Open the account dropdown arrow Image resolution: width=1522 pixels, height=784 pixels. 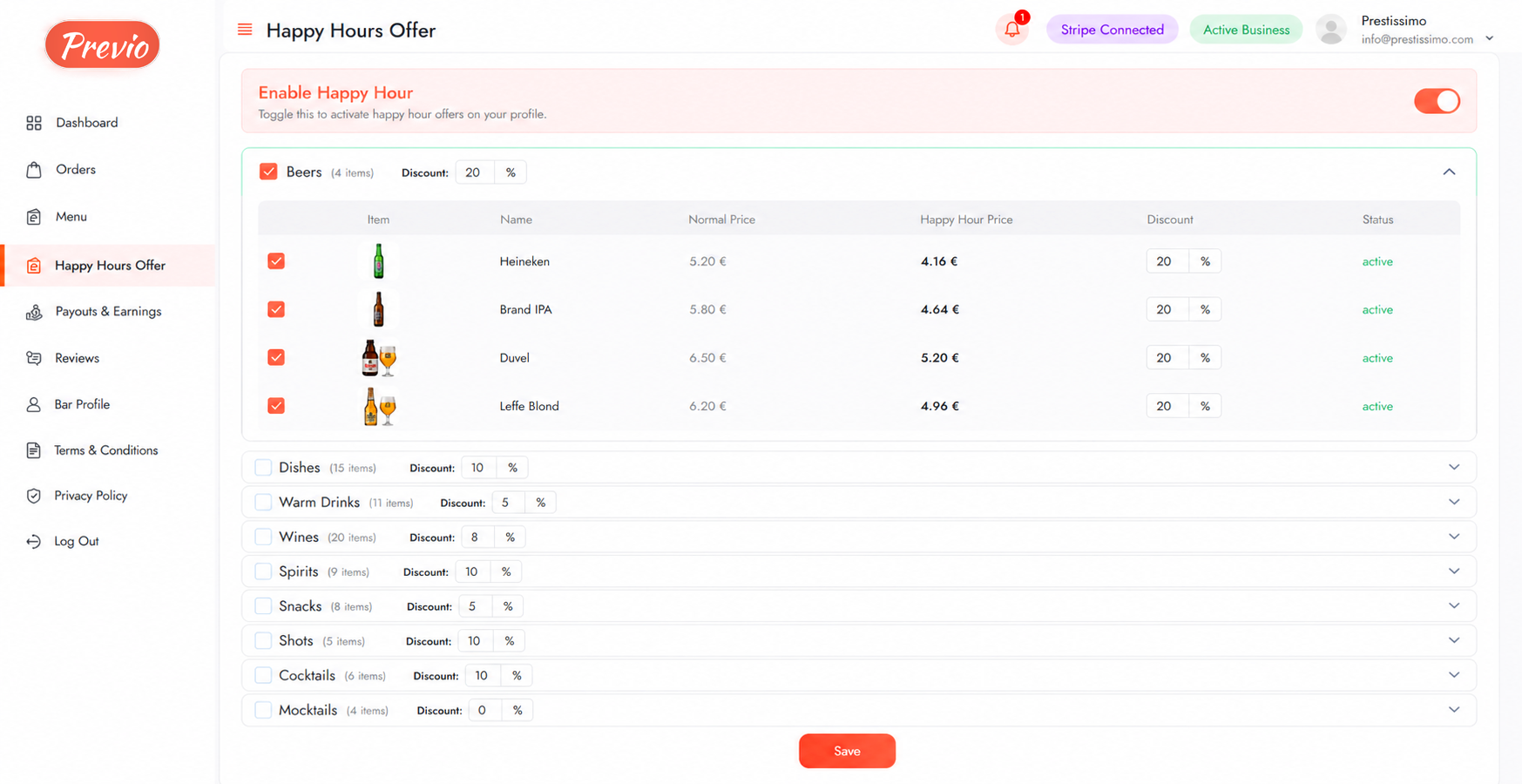[x=1489, y=38]
